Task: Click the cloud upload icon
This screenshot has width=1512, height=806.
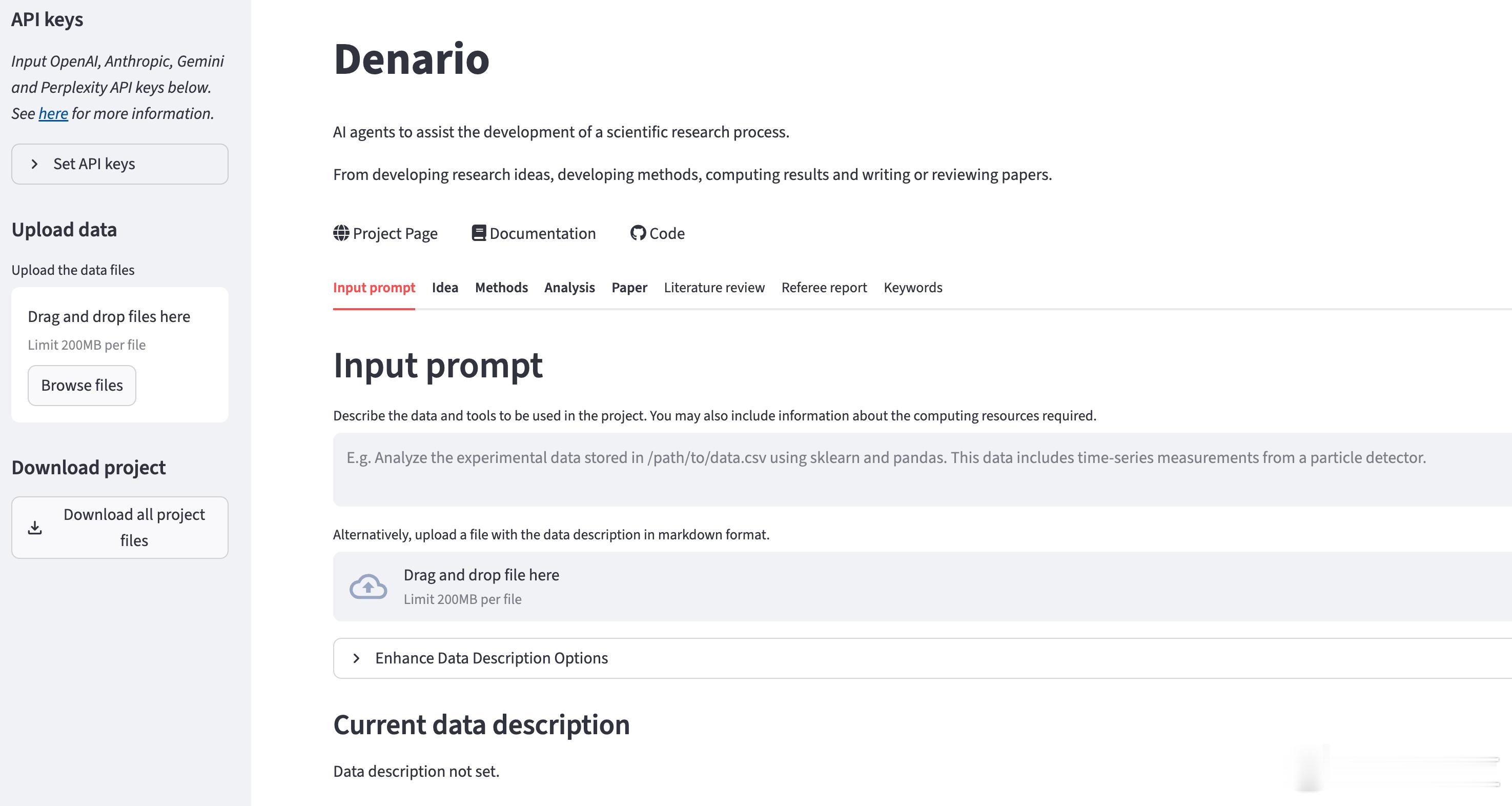Action: (x=368, y=587)
